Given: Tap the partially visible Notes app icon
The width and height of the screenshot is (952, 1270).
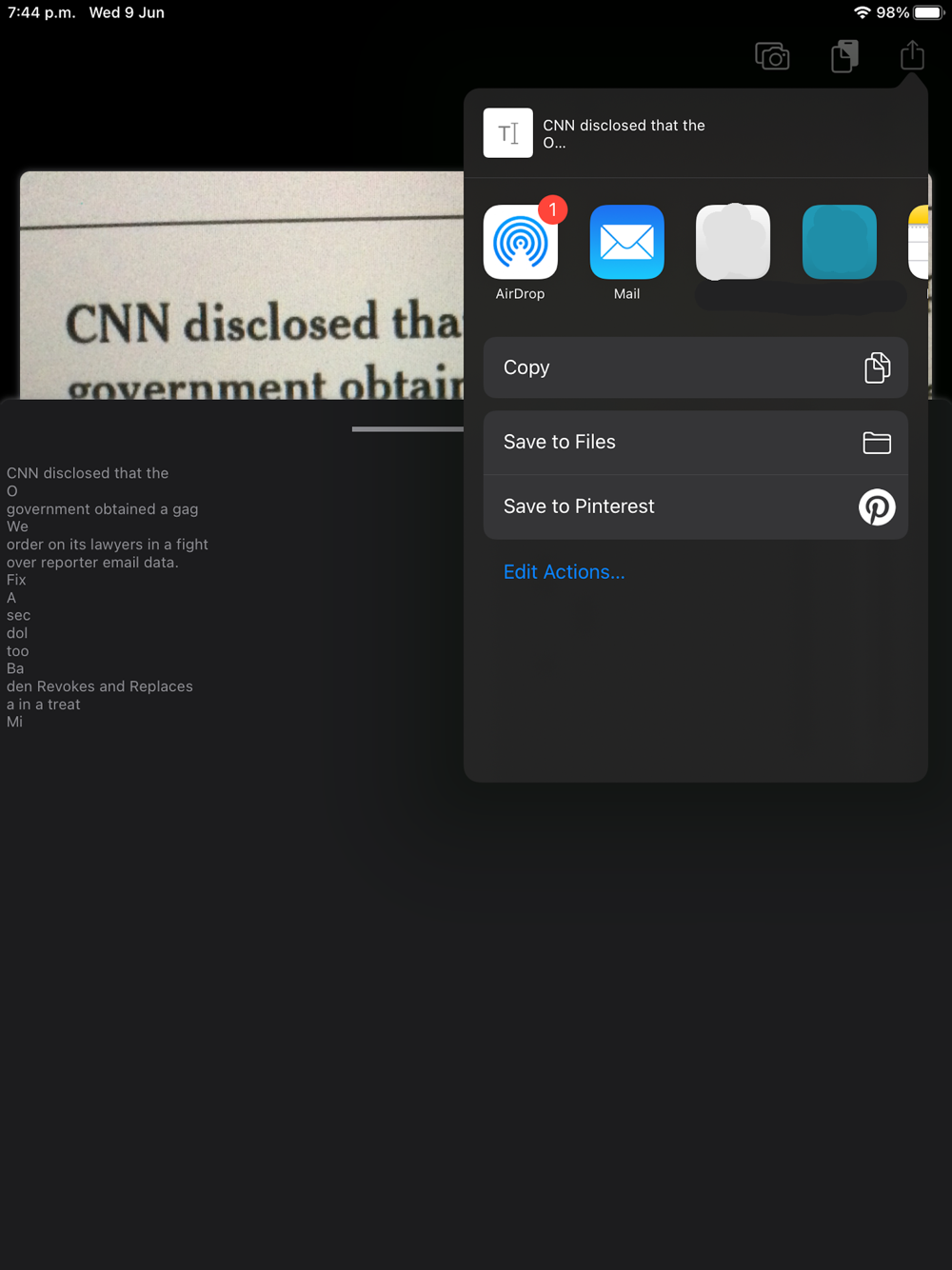Looking at the screenshot, I should [x=919, y=242].
